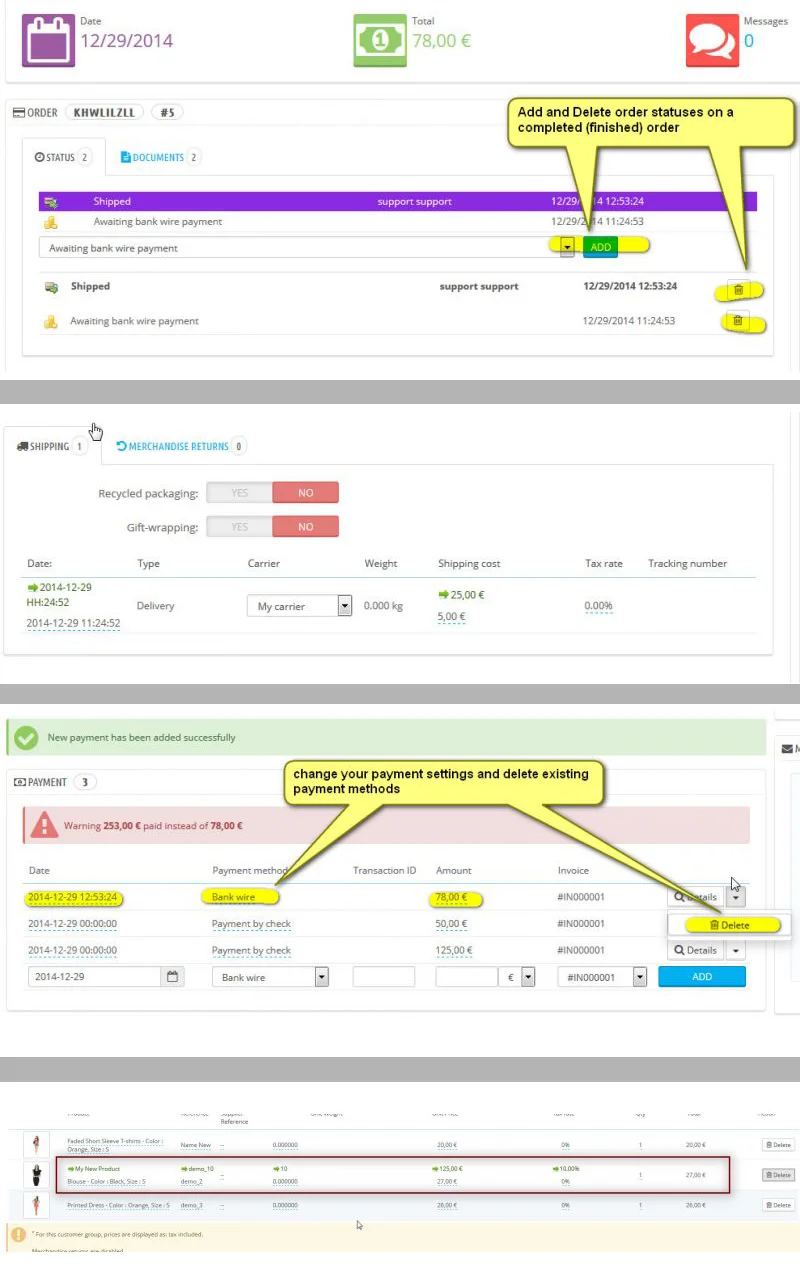Click the blue ADD payment button

(702, 976)
